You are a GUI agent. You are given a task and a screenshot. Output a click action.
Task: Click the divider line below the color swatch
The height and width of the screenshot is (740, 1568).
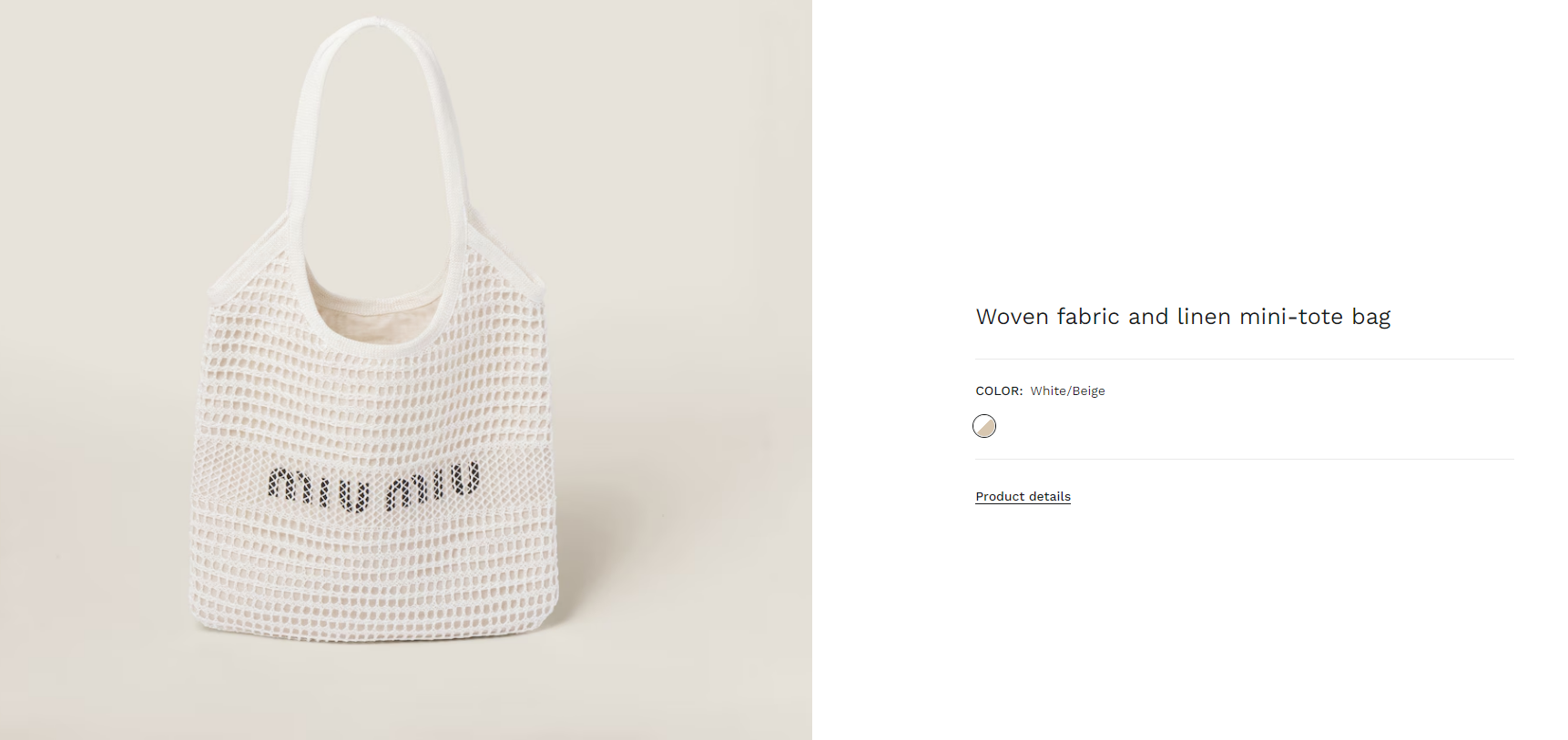[1244, 459]
